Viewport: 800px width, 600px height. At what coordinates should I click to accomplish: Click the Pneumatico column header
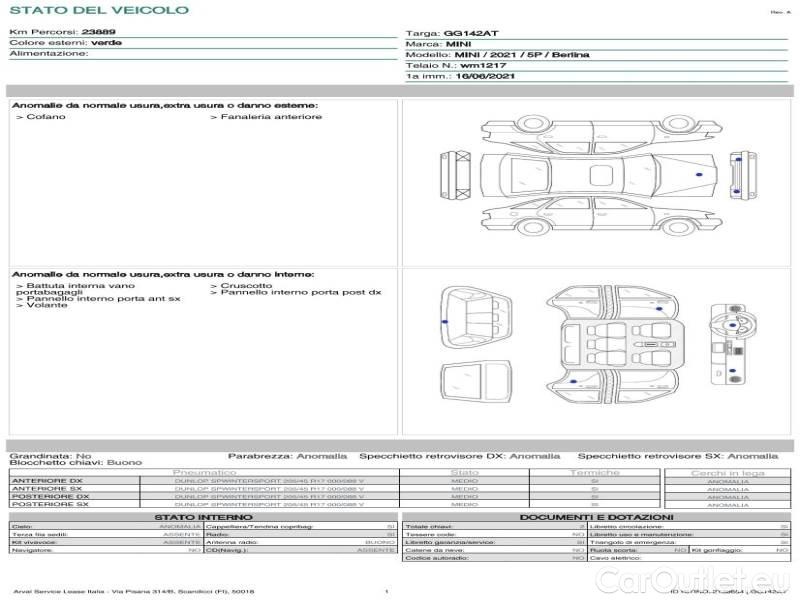204,472
